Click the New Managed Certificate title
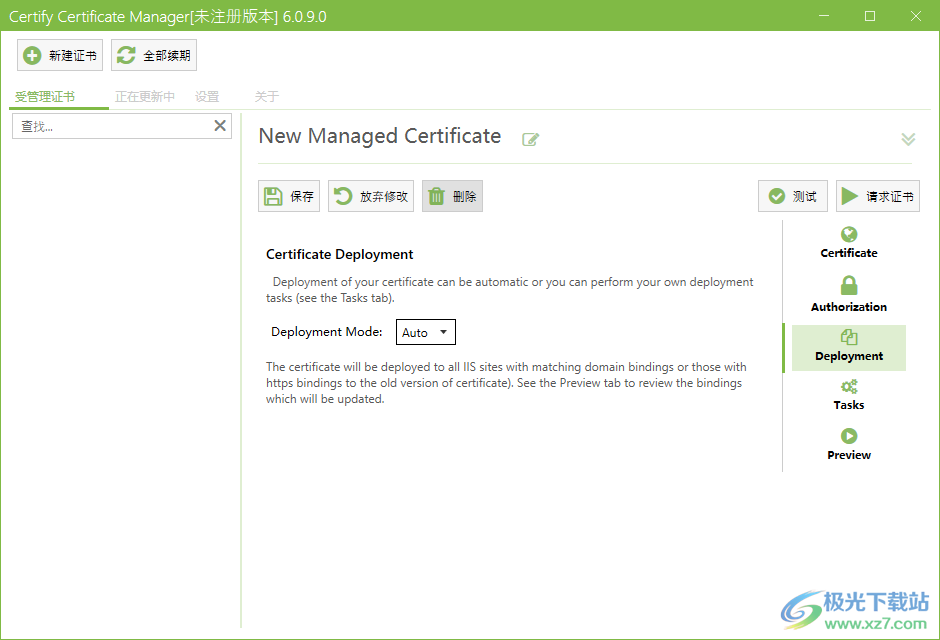 tap(379, 136)
